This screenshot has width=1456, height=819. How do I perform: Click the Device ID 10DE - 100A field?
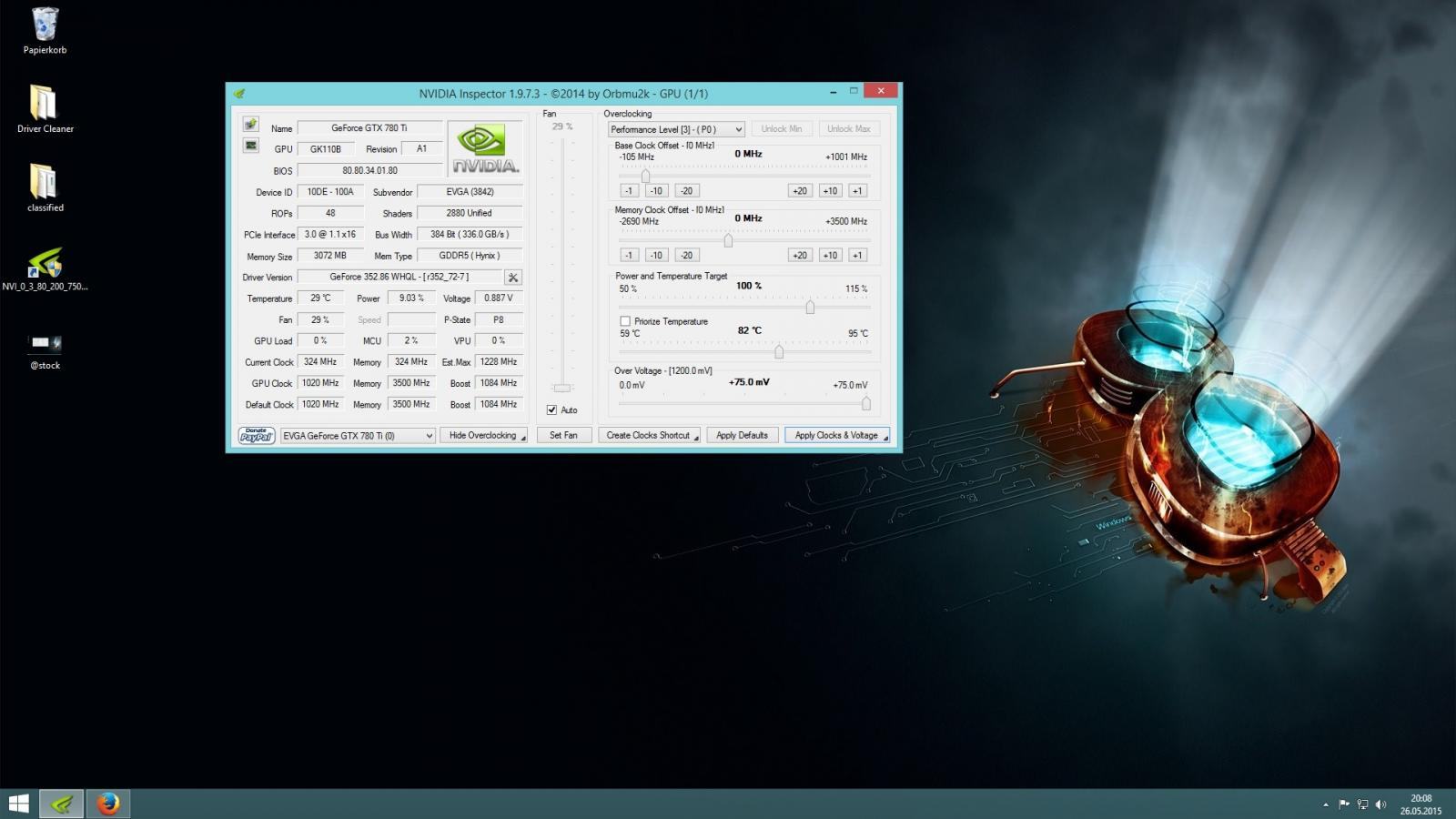point(330,192)
